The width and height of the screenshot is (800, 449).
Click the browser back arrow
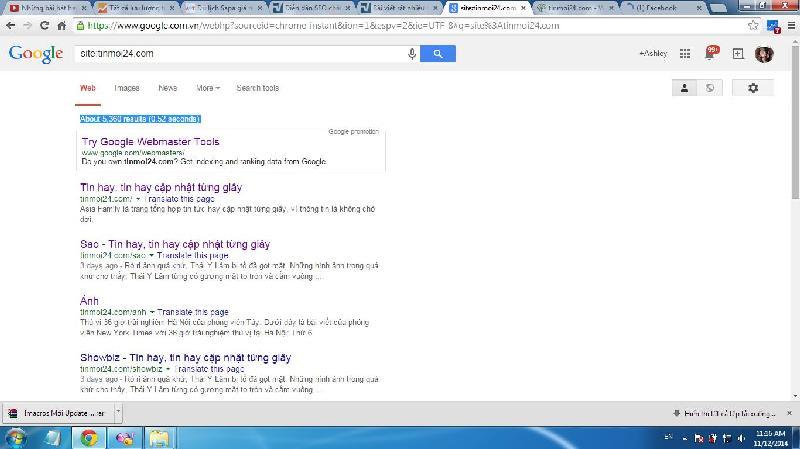tap(10, 25)
